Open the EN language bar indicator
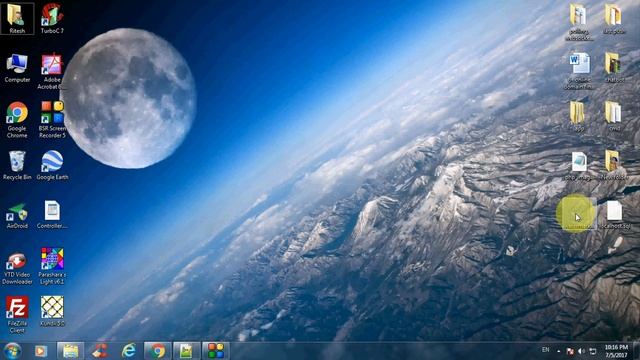 coord(545,350)
